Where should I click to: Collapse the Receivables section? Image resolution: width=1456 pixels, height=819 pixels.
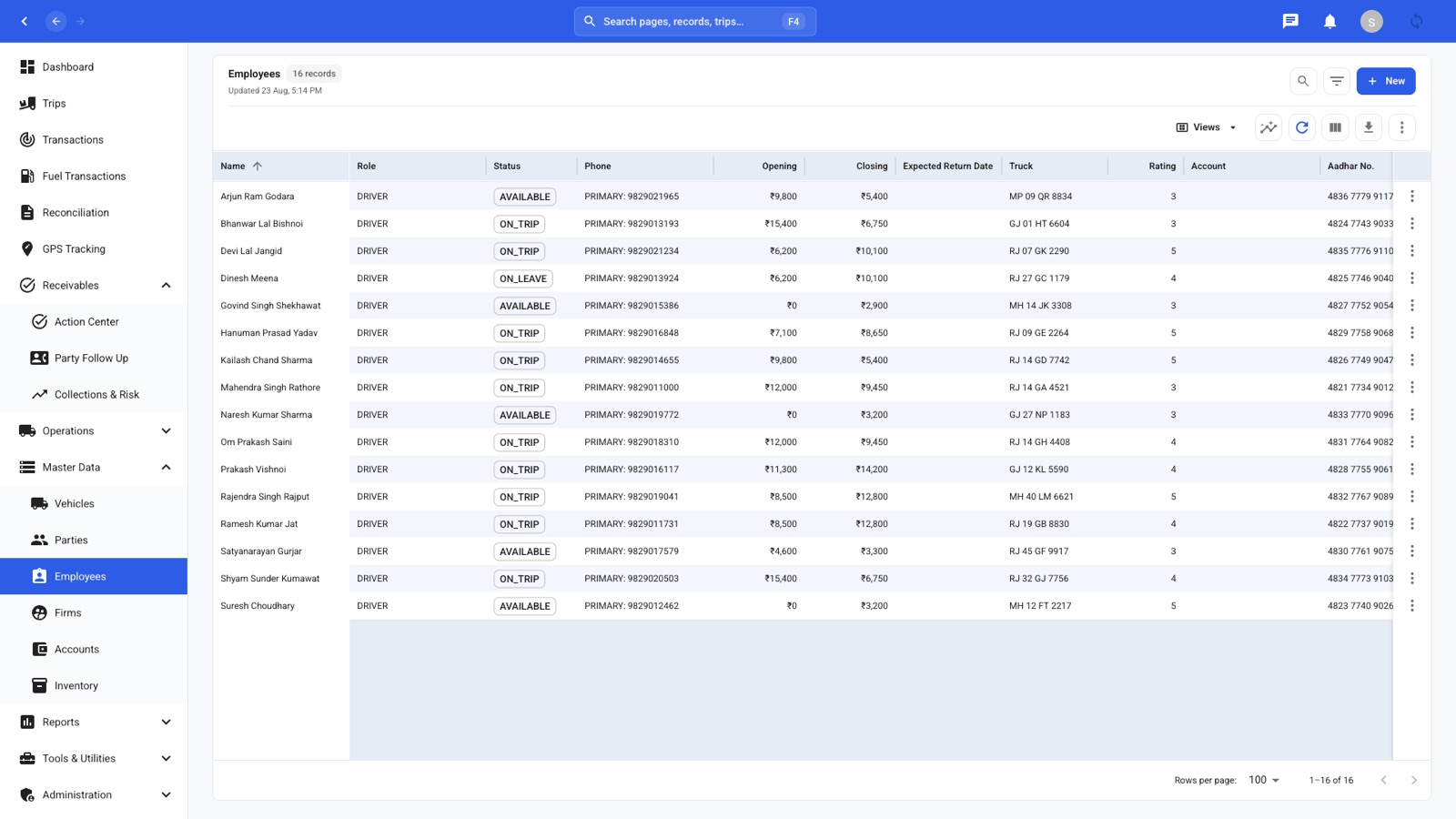coord(166,286)
